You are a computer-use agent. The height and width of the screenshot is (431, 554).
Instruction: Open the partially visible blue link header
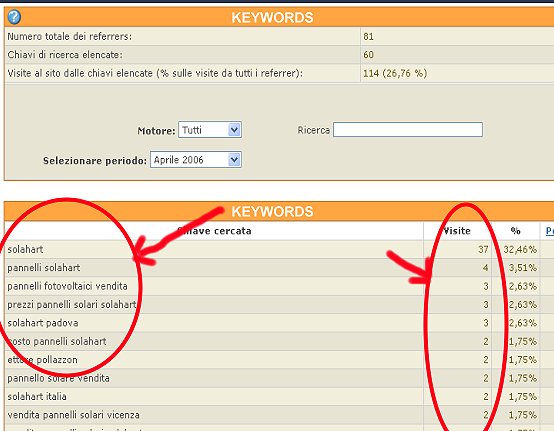[549, 231]
